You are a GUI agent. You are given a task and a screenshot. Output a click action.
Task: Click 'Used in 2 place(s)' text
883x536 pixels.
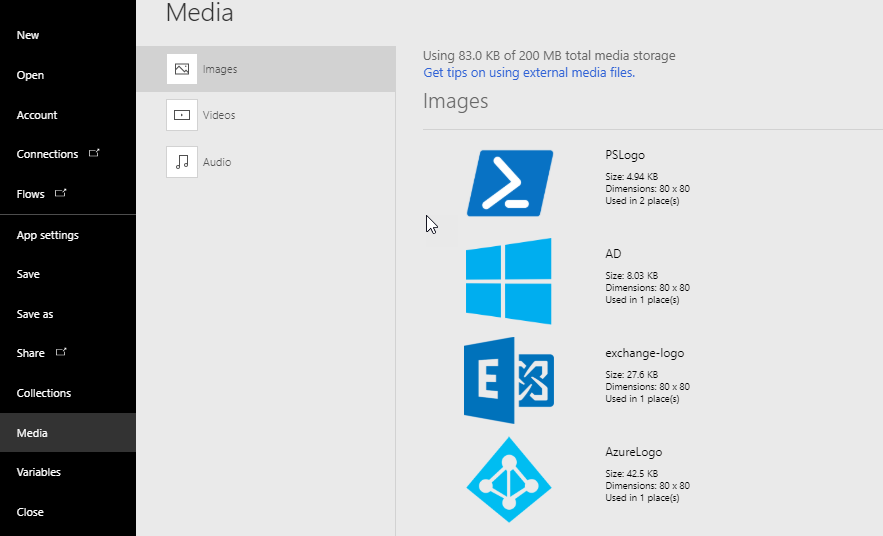[x=642, y=201]
